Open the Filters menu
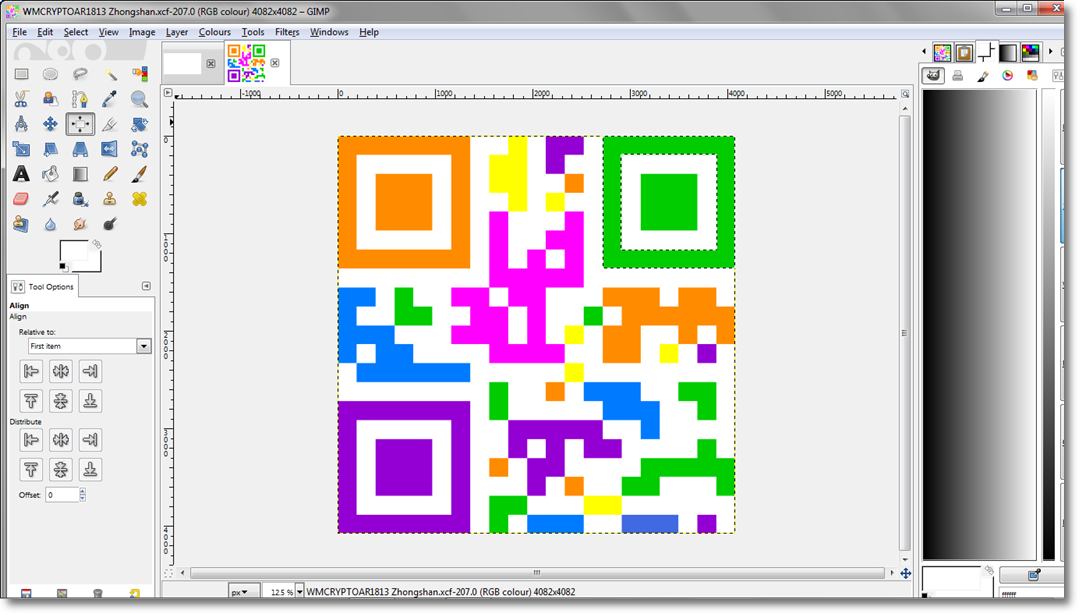 [287, 32]
